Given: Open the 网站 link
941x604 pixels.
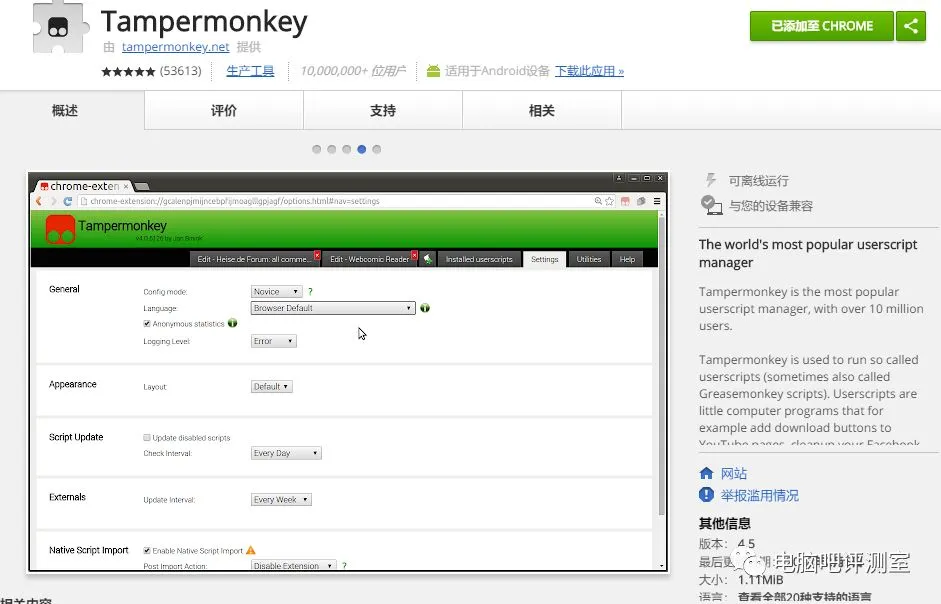Looking at the screenshot, I should coord(734,473).
